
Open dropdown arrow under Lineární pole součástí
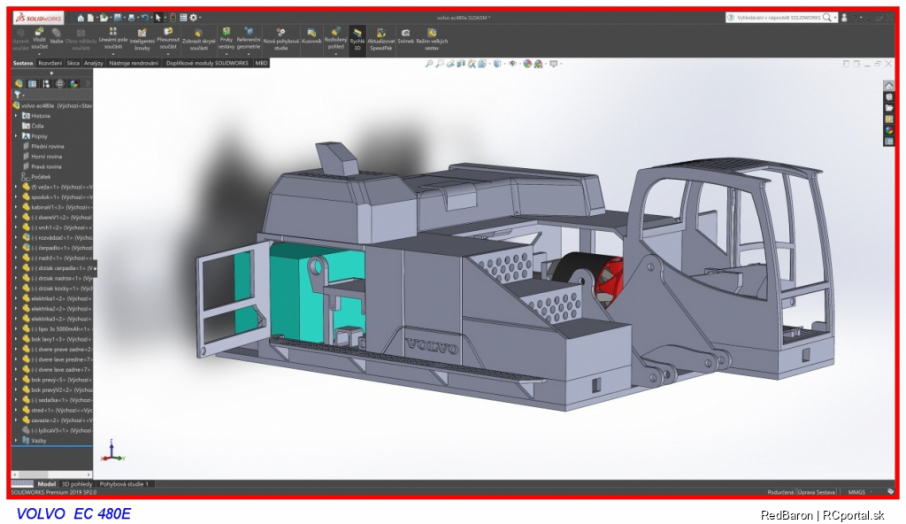pos(113,54)
